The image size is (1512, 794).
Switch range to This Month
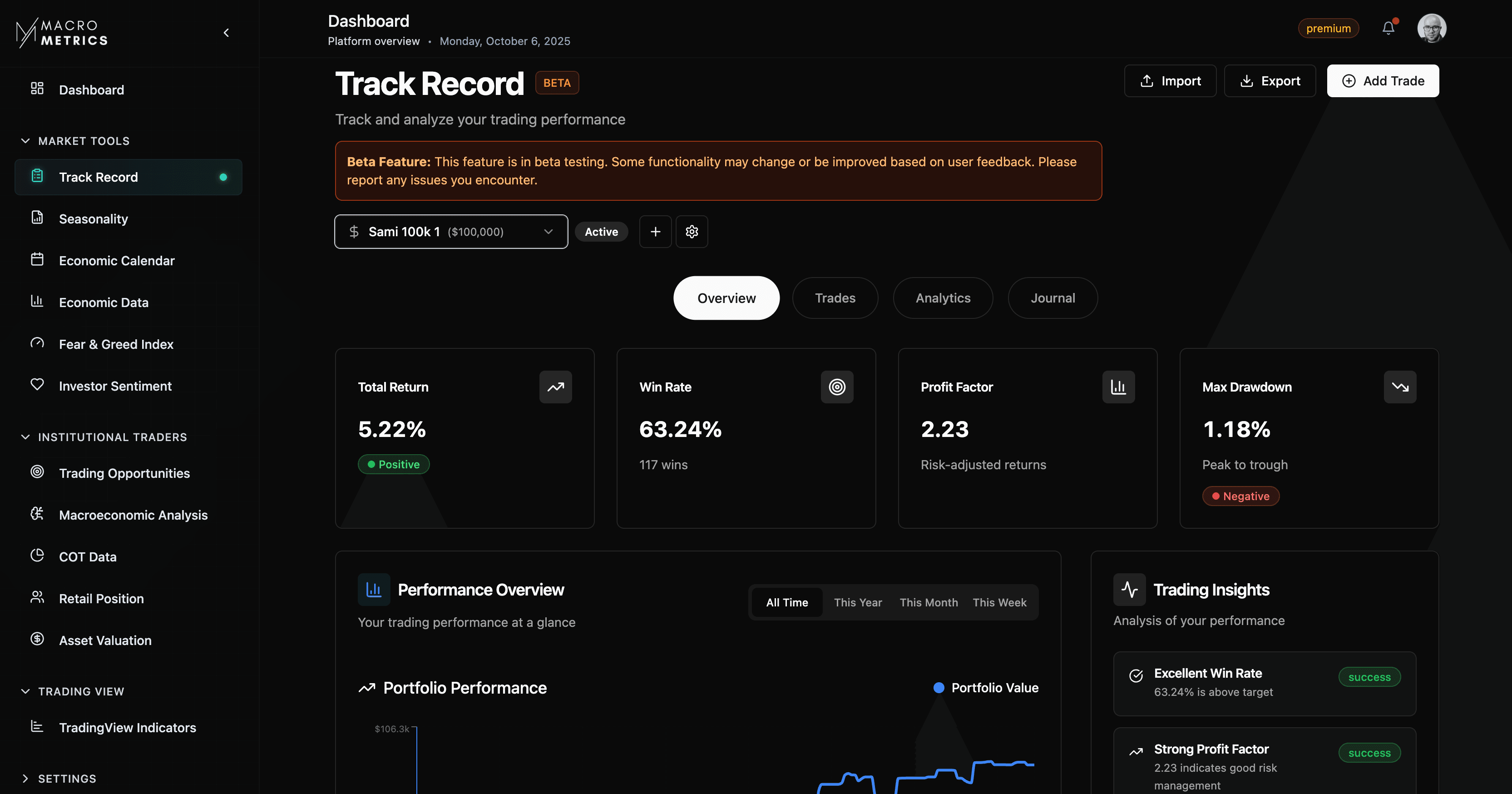928,603
